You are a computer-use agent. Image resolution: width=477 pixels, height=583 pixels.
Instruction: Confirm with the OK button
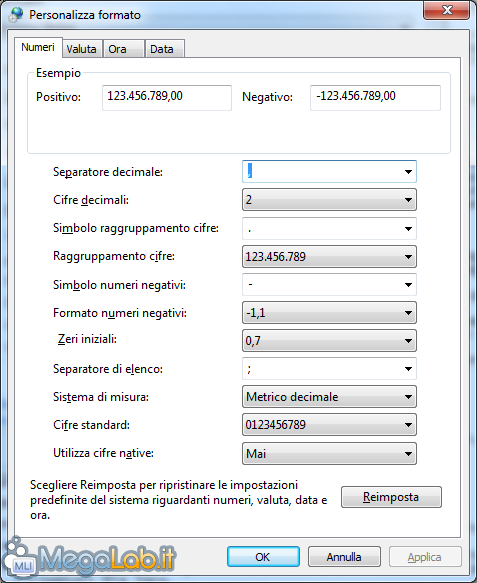tap(263, 557)
